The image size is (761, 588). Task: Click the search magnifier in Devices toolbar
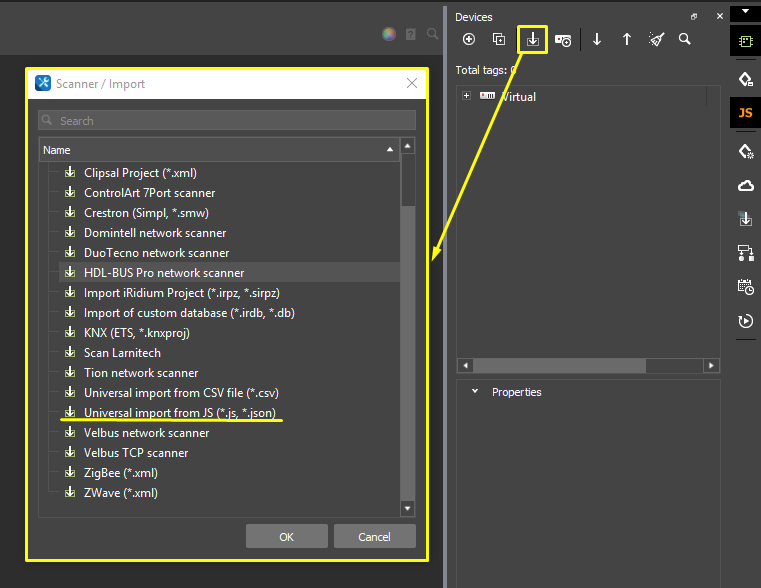(x=685, y=39)
